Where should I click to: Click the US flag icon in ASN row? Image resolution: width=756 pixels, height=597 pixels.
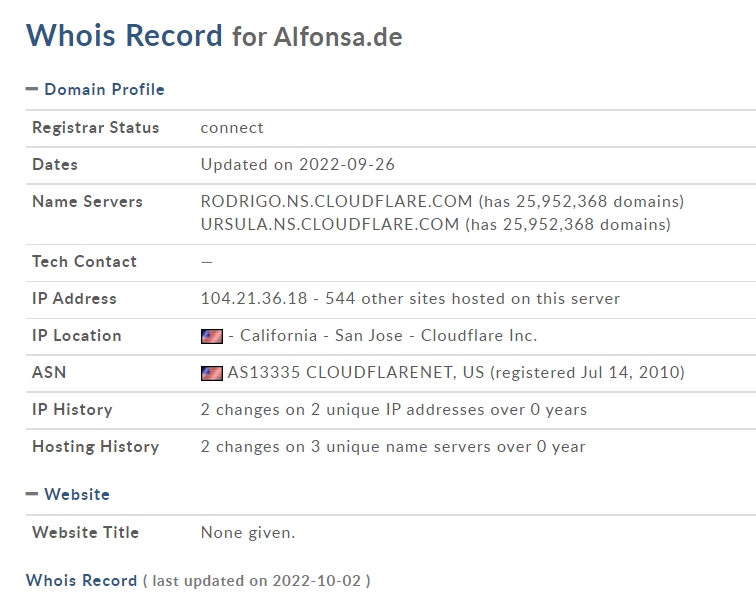pos(212,373)
